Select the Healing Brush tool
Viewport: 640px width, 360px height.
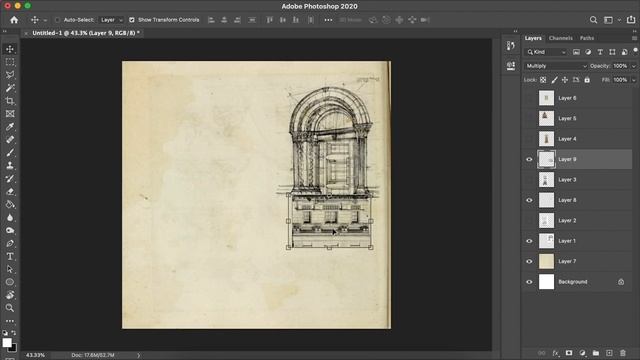click(x=10, y=140)
